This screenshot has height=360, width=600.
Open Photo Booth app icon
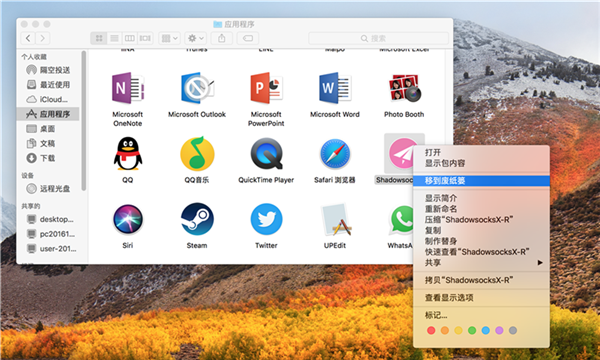point(404,88)
